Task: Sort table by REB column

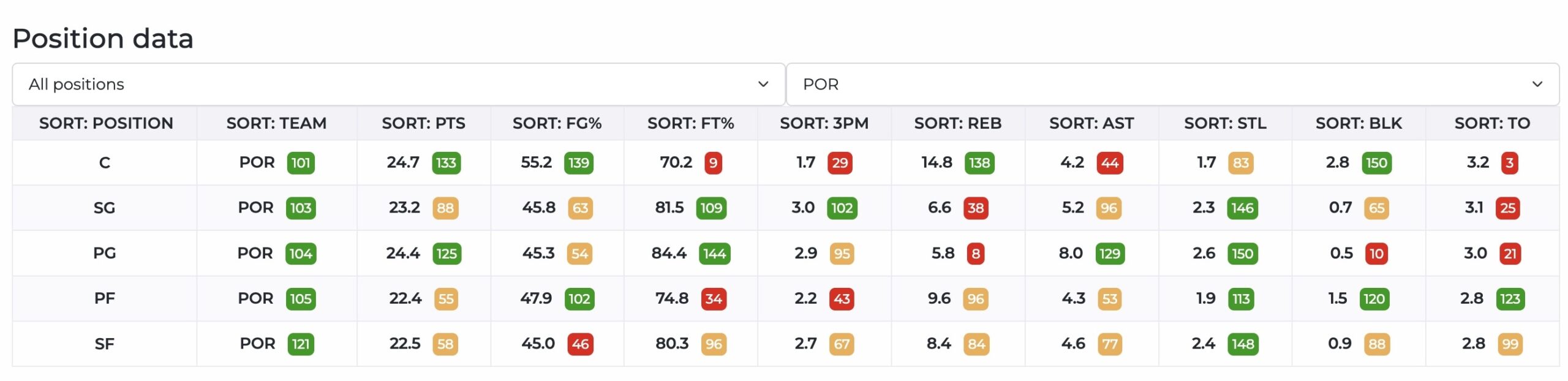Action: [957, 123]
